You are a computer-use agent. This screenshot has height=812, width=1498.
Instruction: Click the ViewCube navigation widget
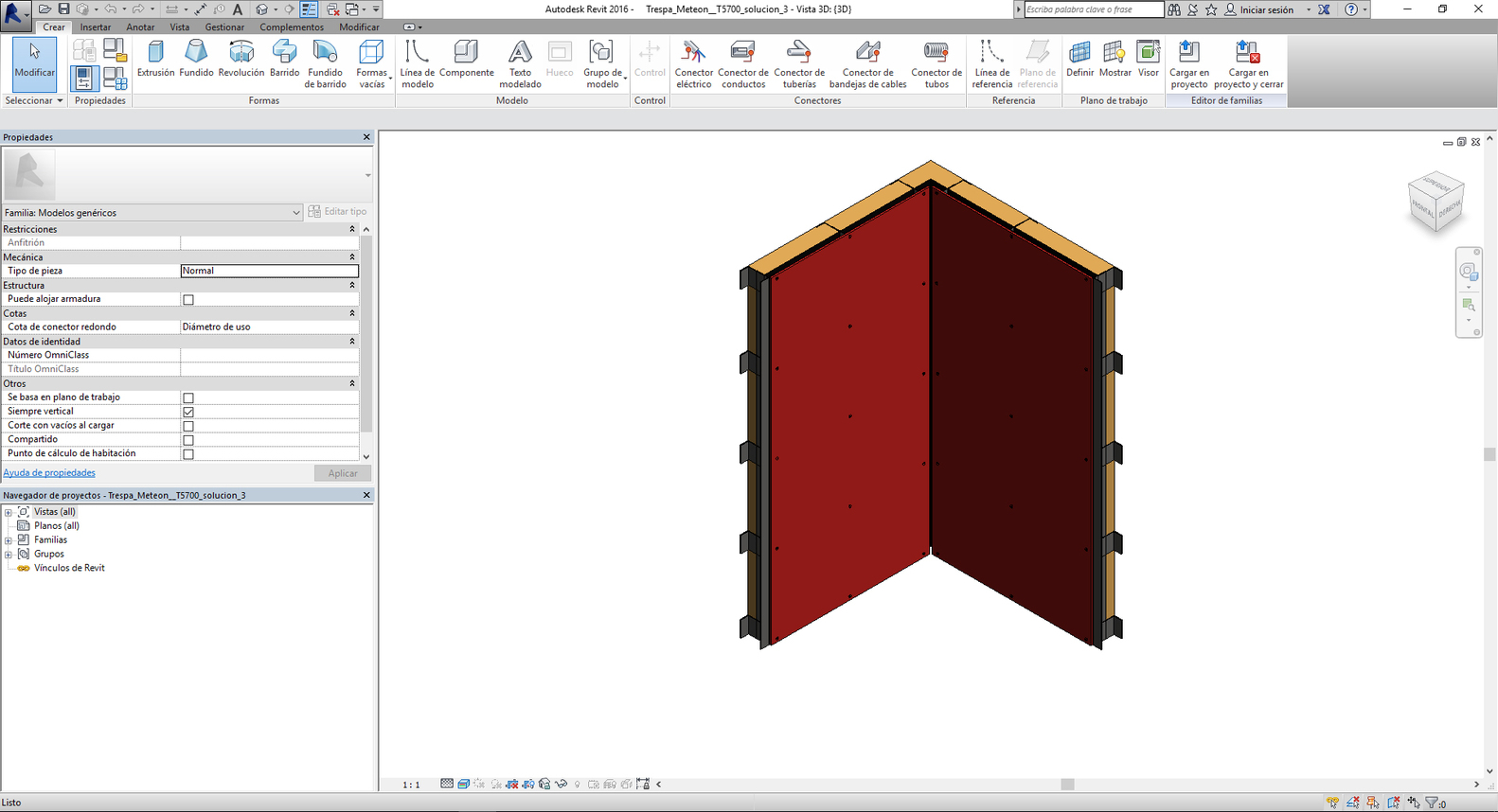click(1436, 203)
